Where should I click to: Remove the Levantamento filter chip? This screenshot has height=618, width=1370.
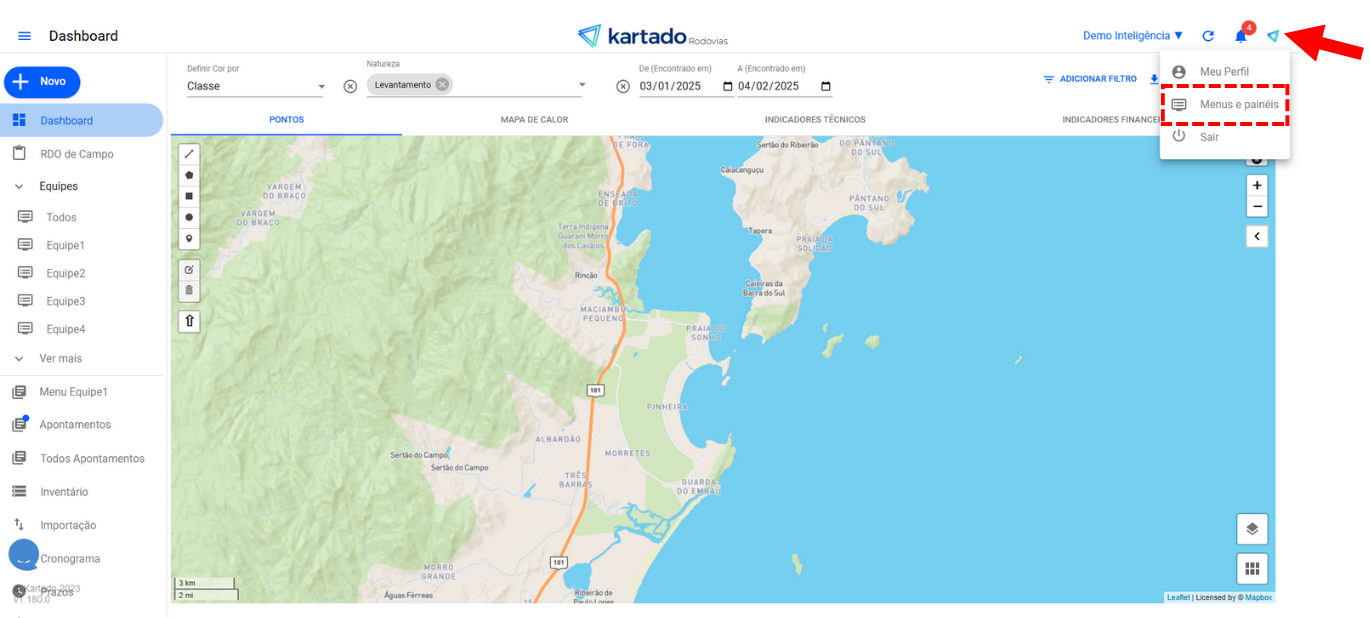pyautogui.click(x=442, y=85)
